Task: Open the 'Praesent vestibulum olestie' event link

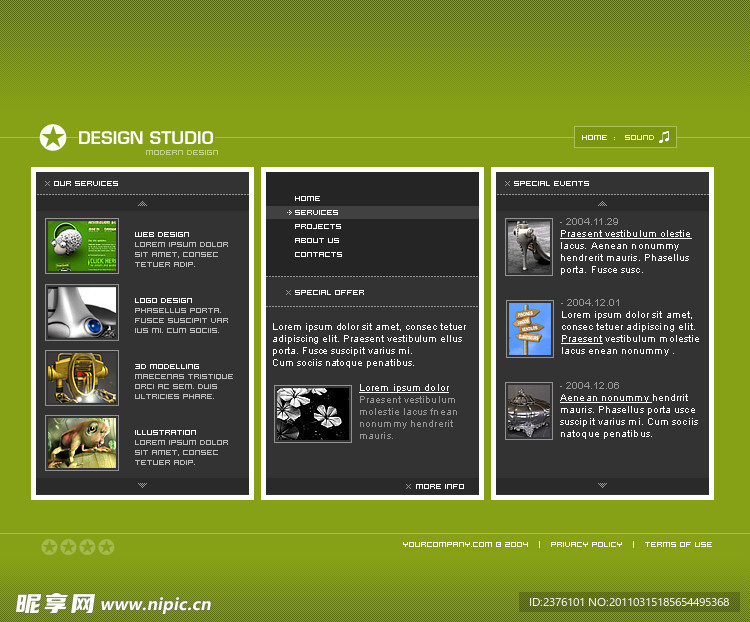Action: tap(625, 234)
